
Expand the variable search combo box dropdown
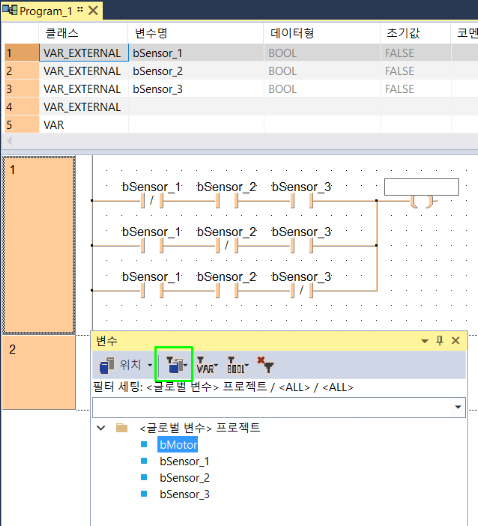coord(458,407)
